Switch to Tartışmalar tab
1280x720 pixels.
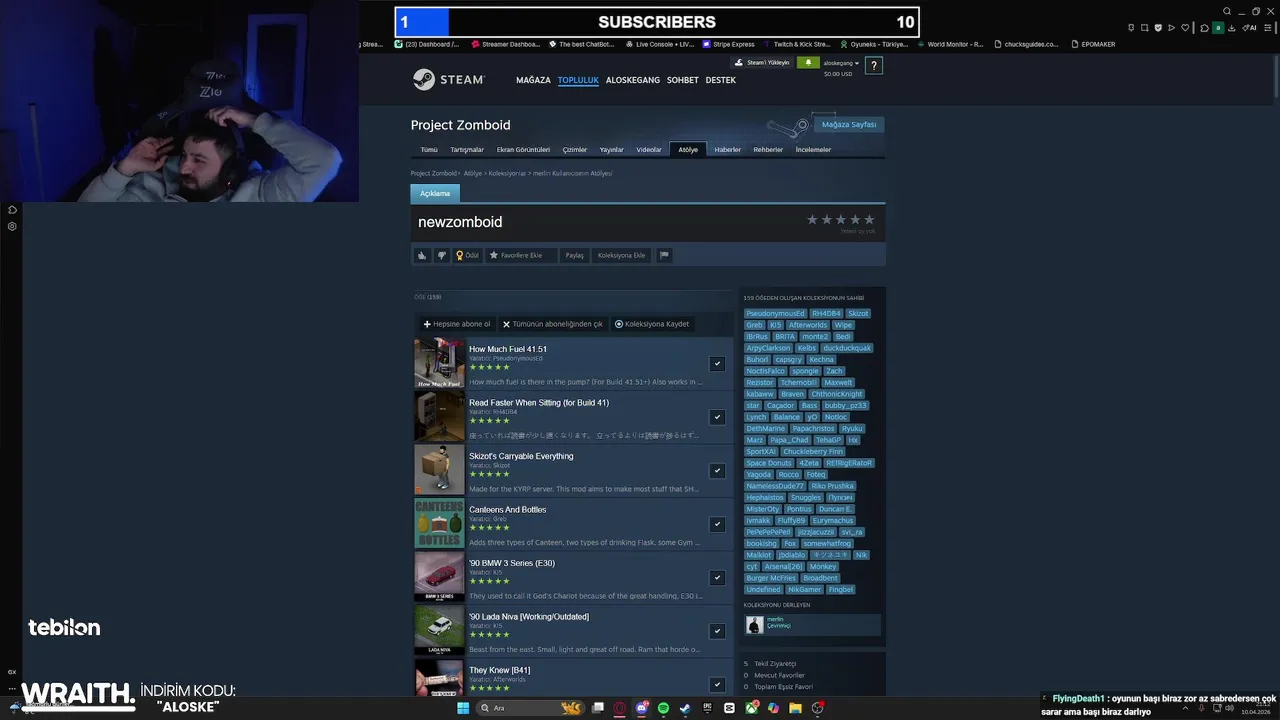[467, 150]
